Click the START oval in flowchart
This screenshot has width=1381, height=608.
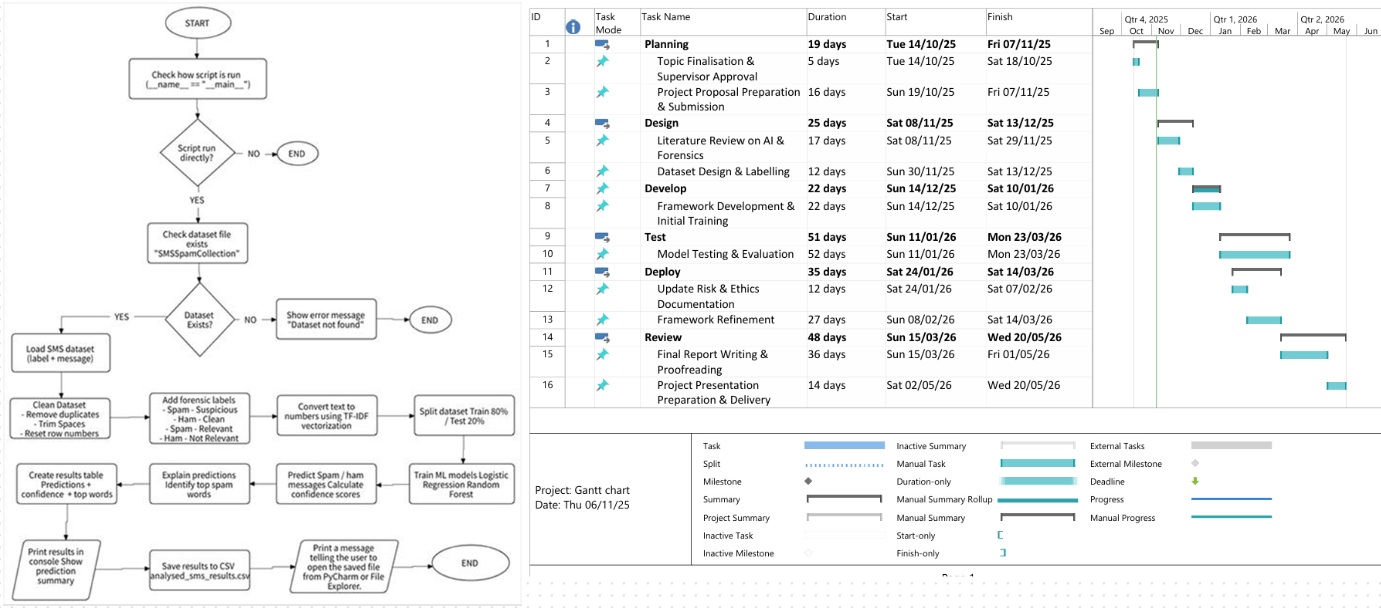click(x=195, y=22)
